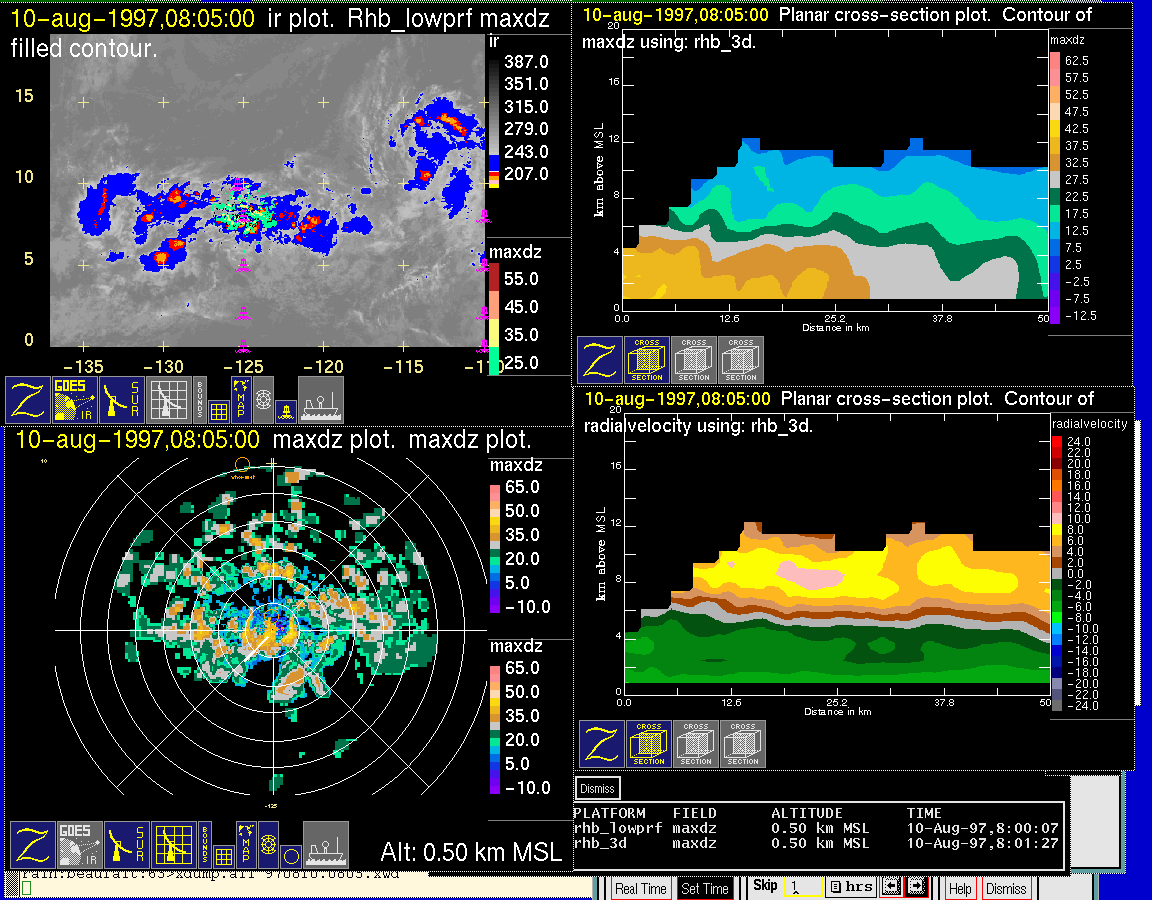The height and width of the screenshot is (900, 1152).
Task: Switch to Set Time mode
Action: tap(704, 888)
